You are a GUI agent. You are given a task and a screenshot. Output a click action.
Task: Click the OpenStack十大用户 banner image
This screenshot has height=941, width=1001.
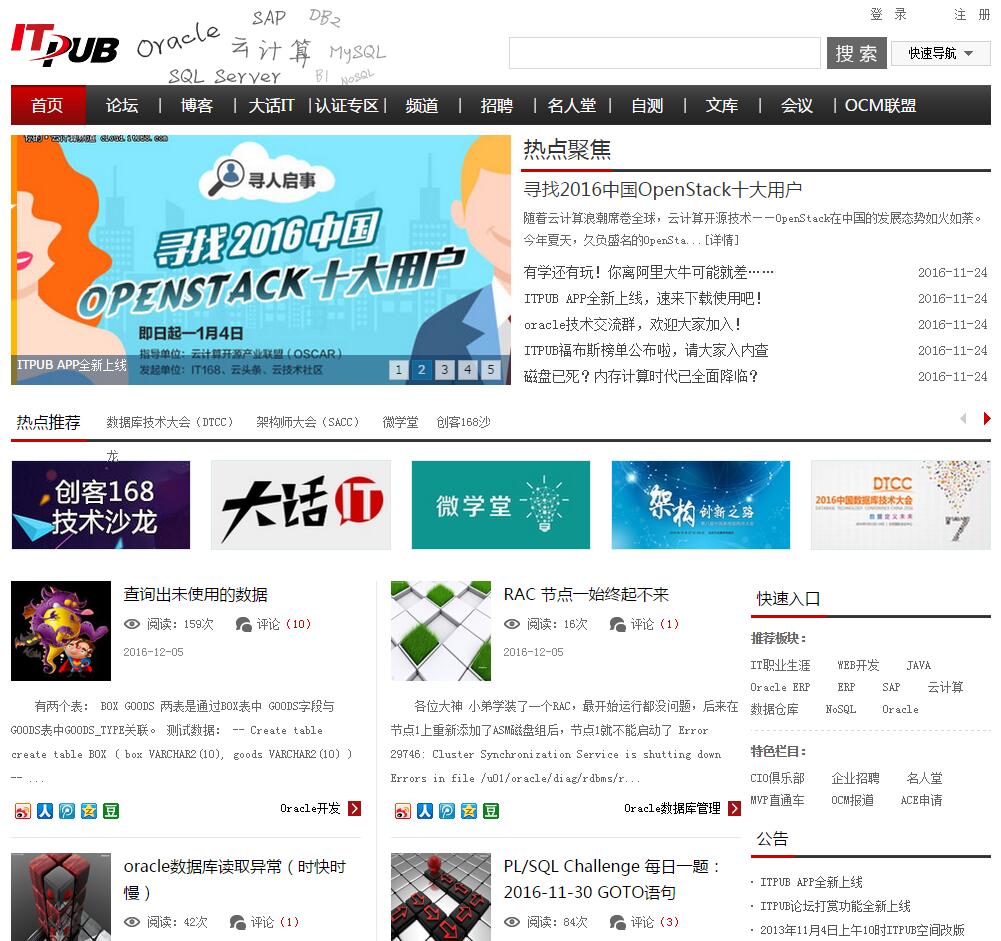pos(260,259)
